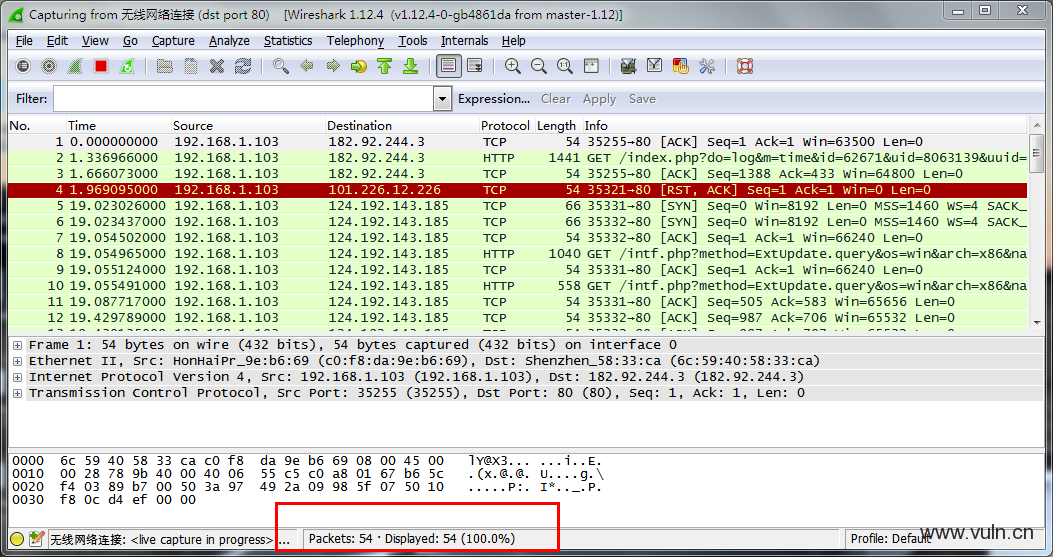Jump to the last packet

[410, 66]
